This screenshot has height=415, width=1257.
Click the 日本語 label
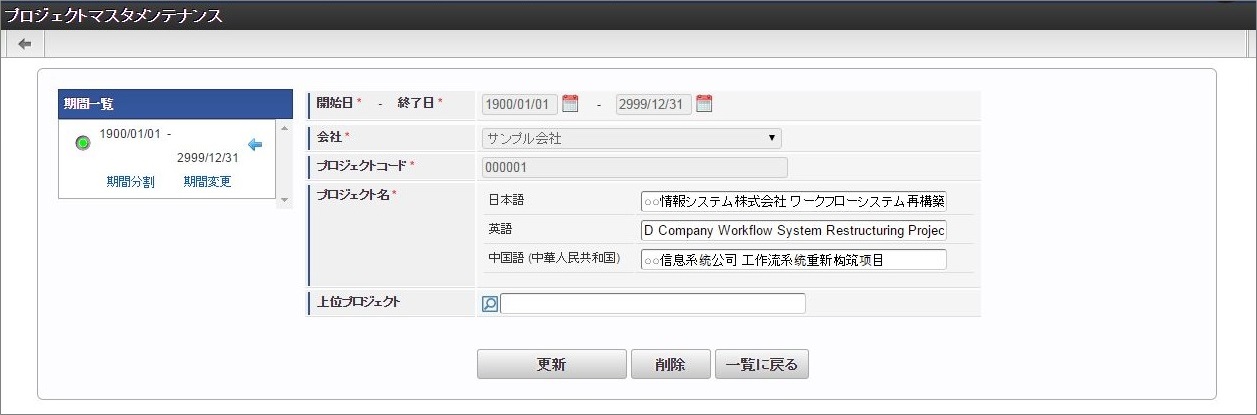coord(506,200)
